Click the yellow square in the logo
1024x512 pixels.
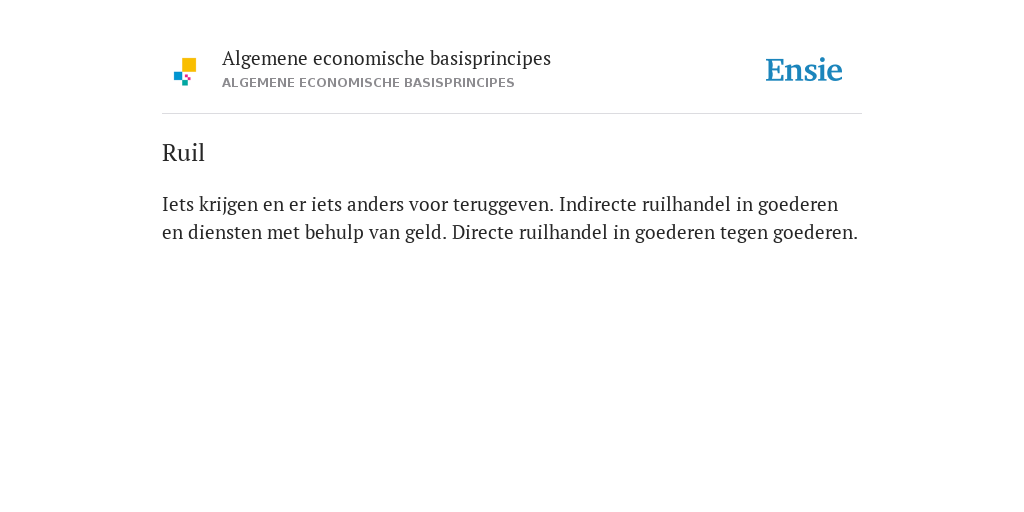coord(189,65)
